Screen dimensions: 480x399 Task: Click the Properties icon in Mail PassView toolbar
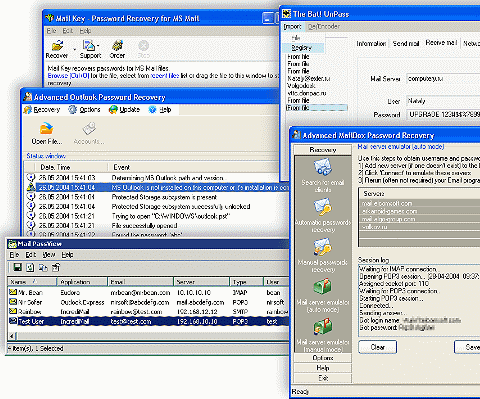[56, 267]
